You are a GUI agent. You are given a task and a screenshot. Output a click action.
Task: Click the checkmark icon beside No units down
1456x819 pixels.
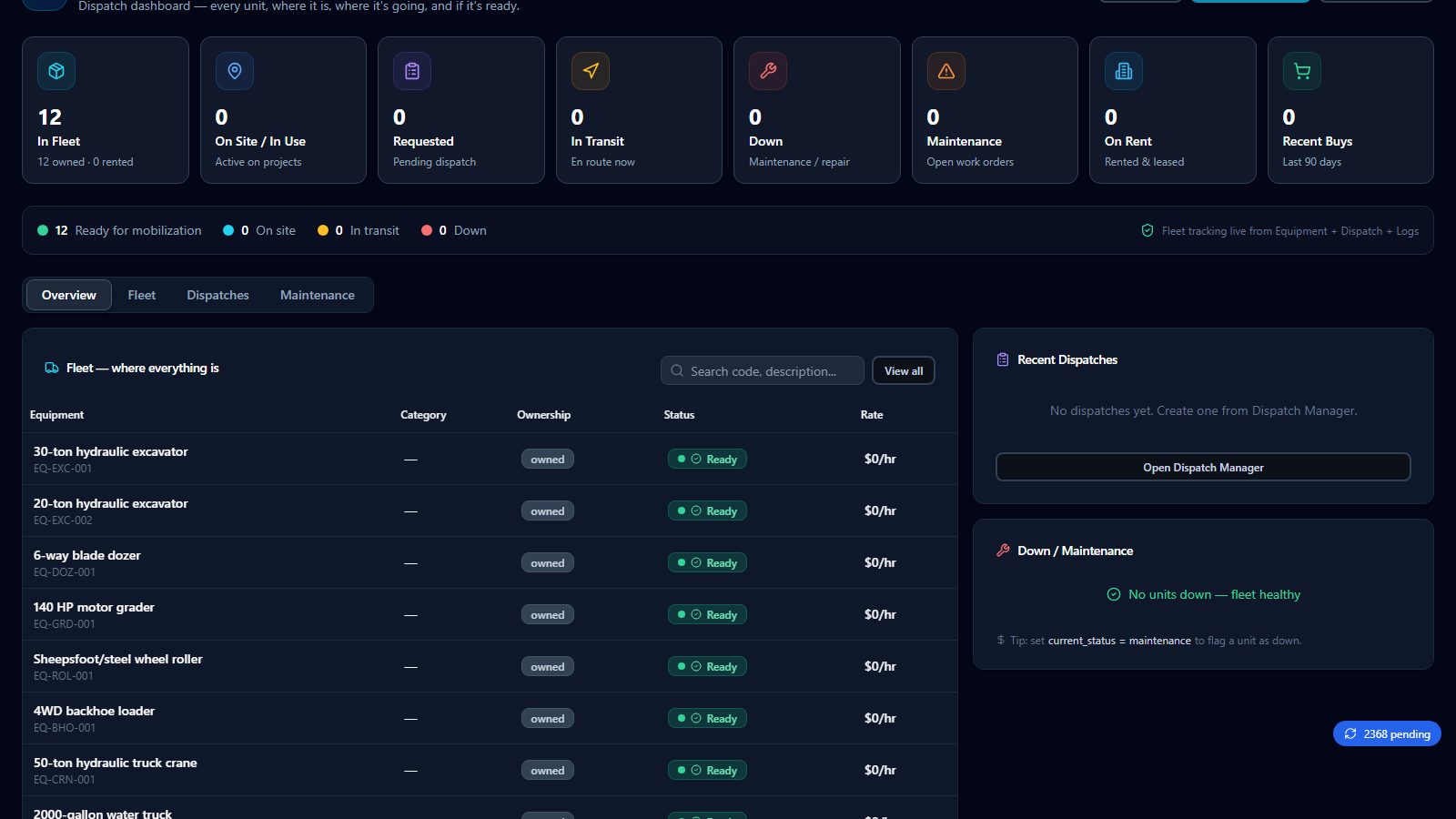click(x=1113, y=594)
